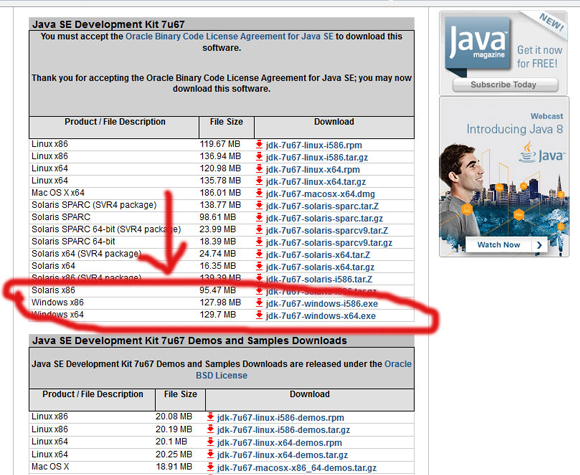Image resolution: width=580 pixels, height=475 pixels.
Task: Open the Oracle Binary Code License Agreement link
Action: click(x=229, y=36)
